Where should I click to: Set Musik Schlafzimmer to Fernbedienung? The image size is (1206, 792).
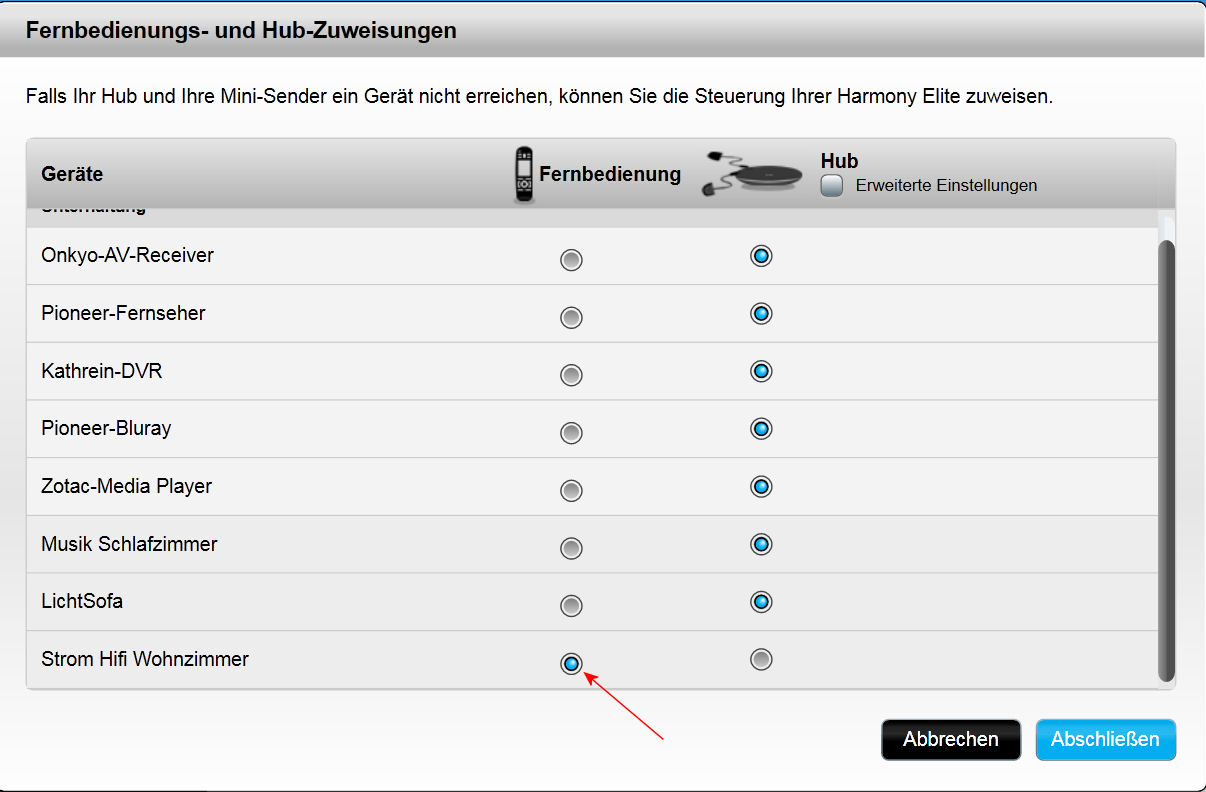pyautogui.click(x=571, y=548)
